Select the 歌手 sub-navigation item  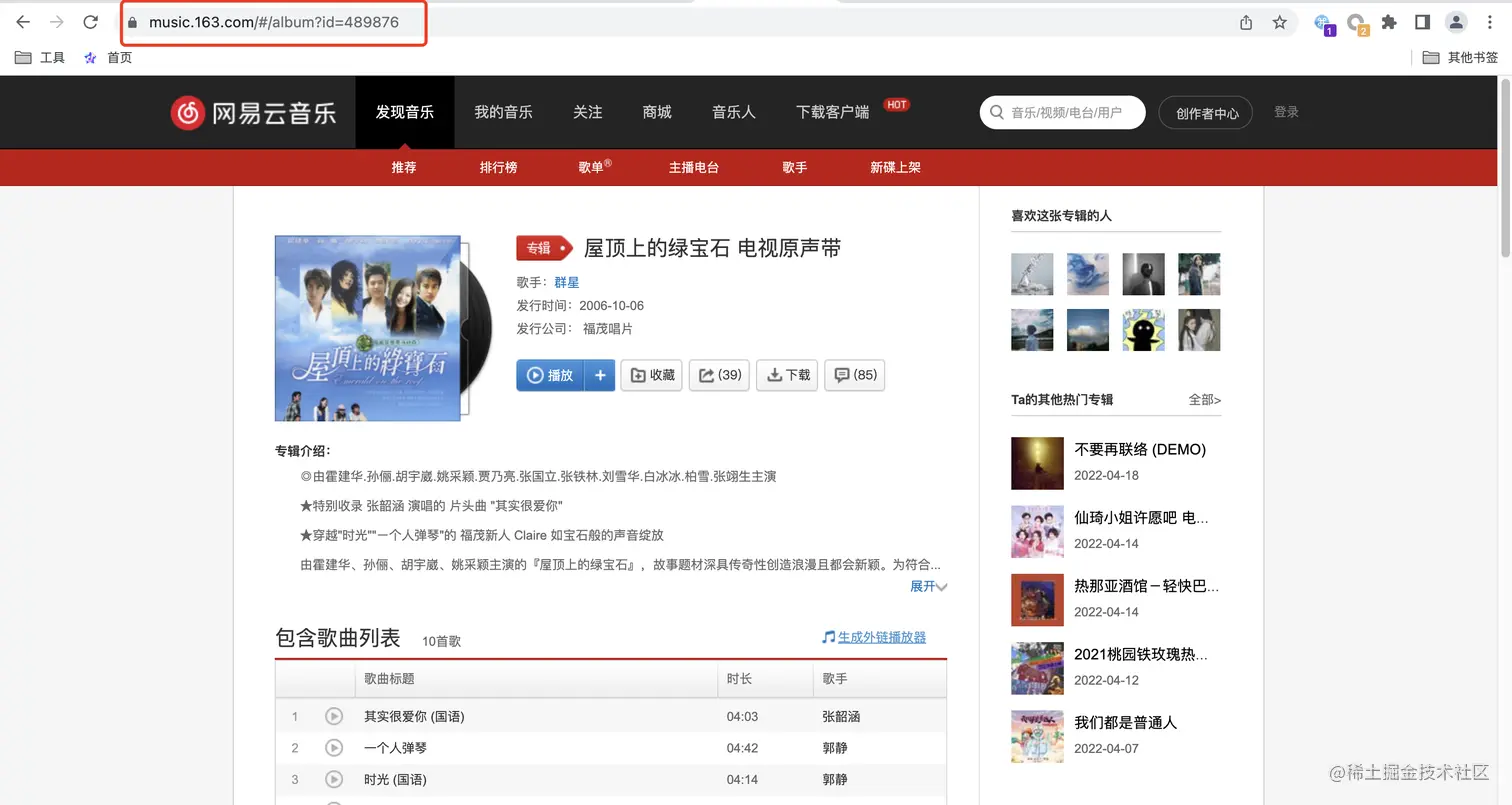click(x=795, y=167)
